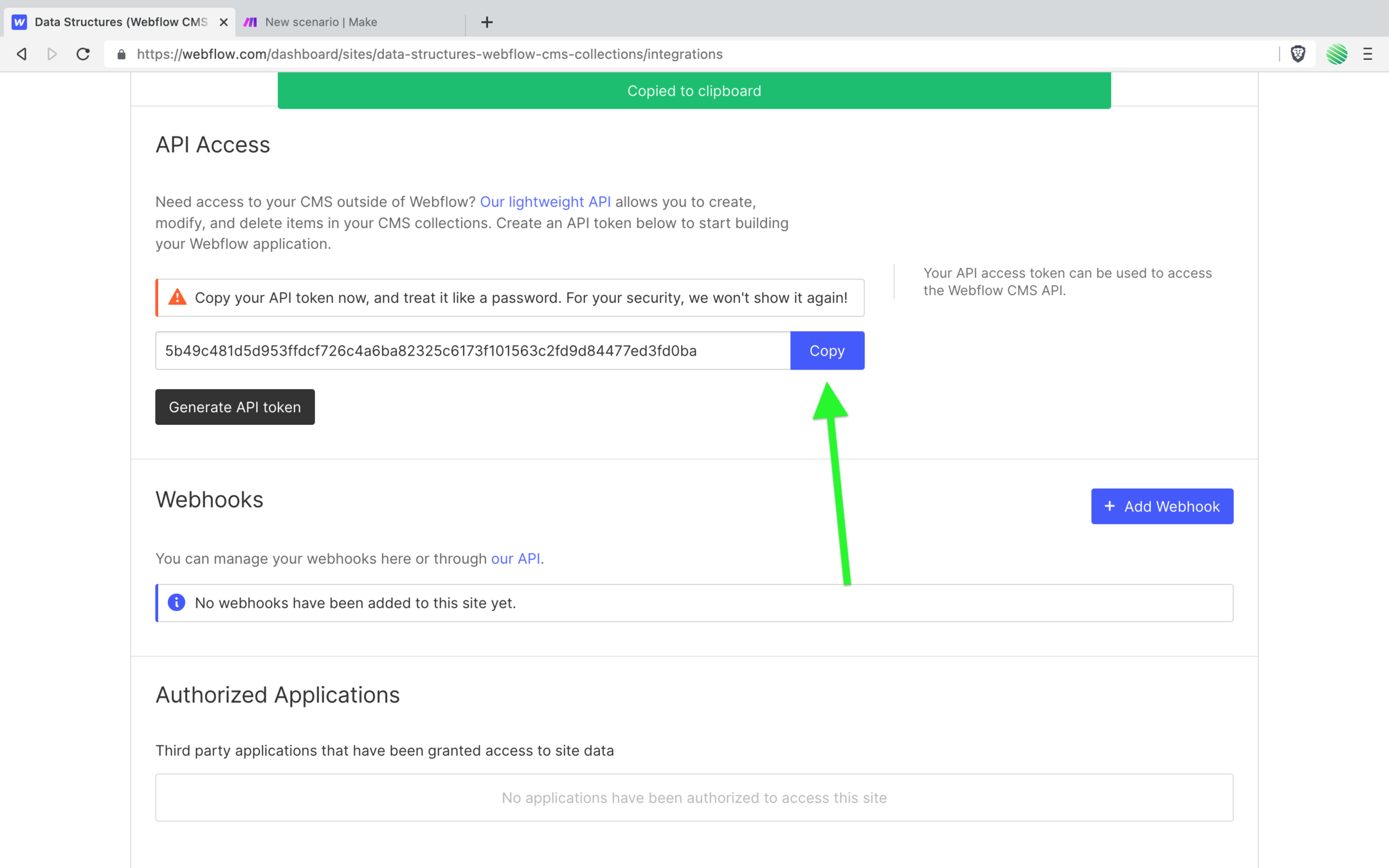This screenshot has width=1389, height=868.
Task: Click the API token text field
Action: point(473,350)
